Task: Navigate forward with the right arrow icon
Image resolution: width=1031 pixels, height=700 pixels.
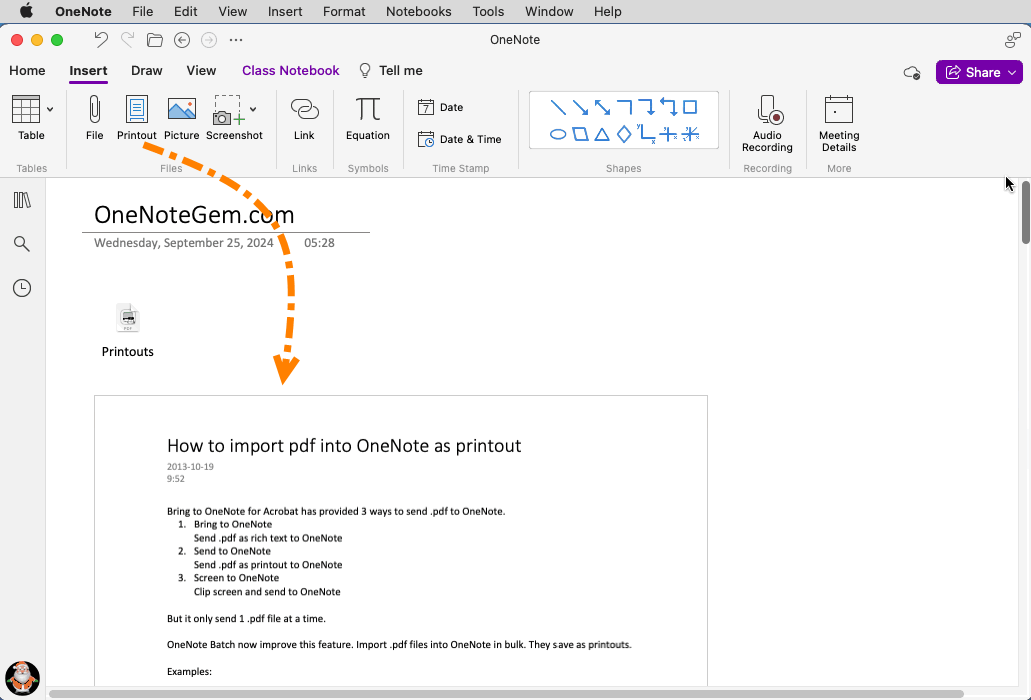Action: click(209, 40)
